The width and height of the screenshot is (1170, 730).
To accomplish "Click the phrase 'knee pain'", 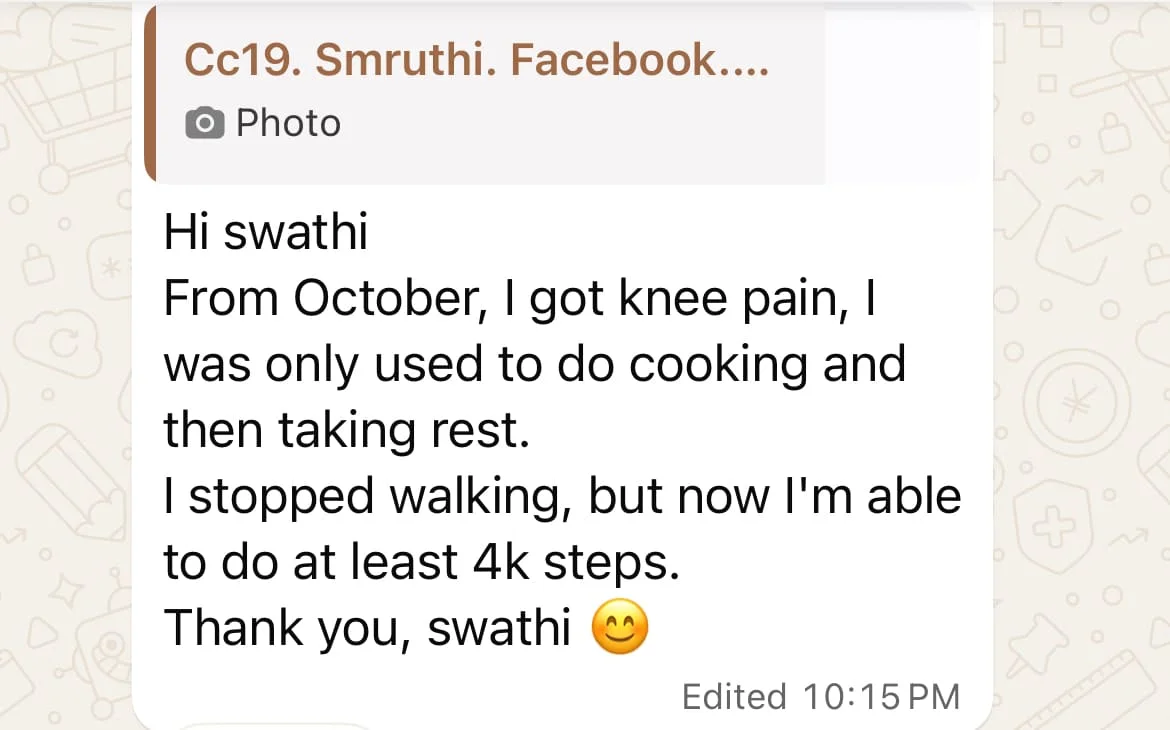I will (x=734, y=299).
